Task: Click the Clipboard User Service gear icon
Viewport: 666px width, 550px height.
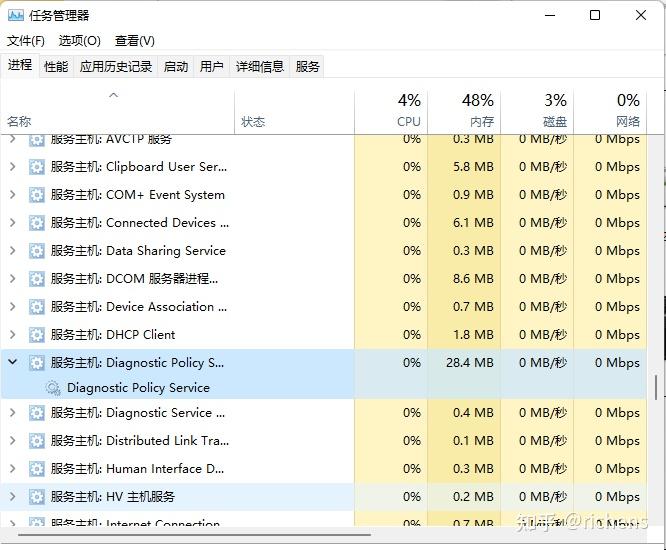Action: (x=37, y=167)
